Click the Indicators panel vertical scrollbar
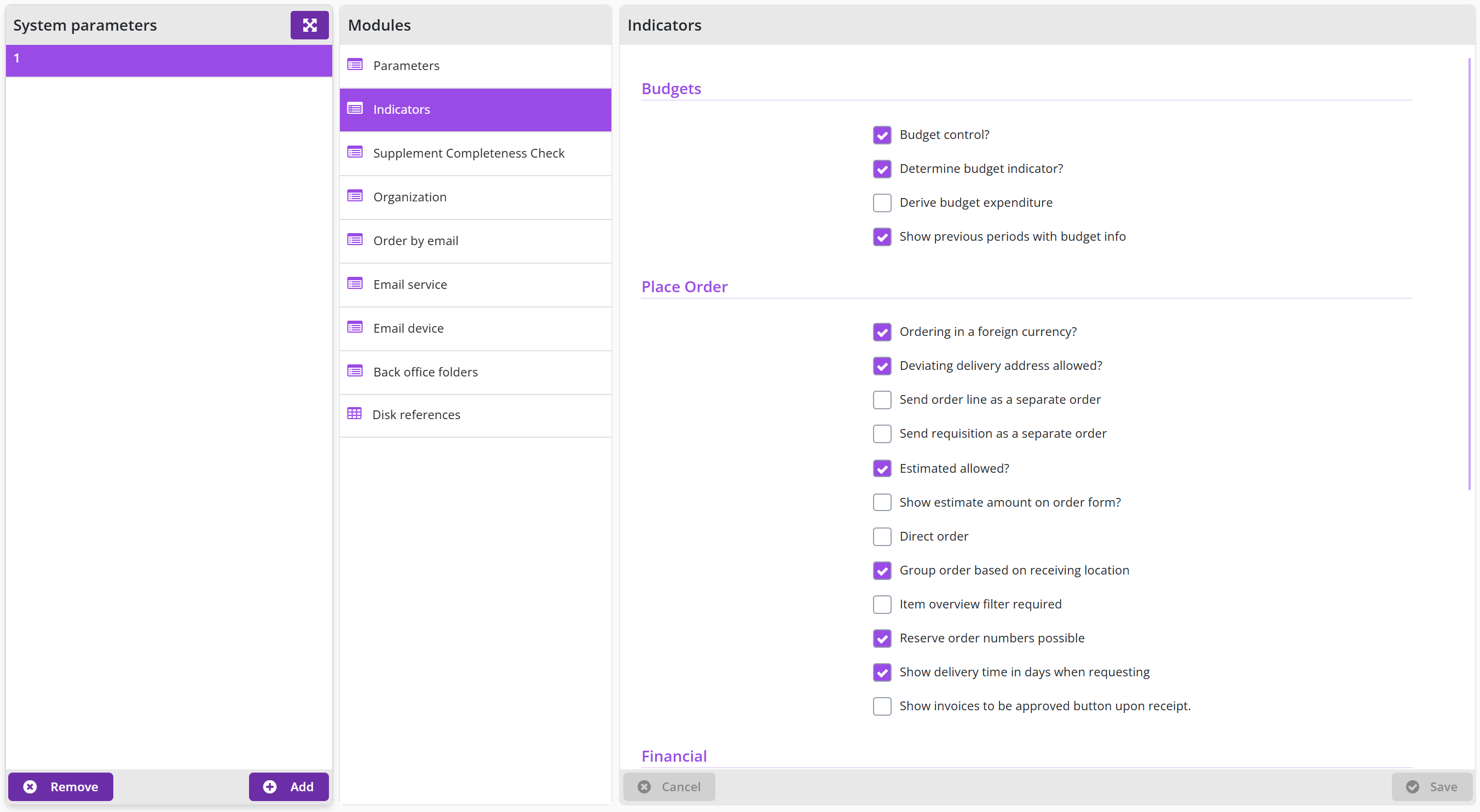This screenshot has width=1480, height=812. 1469,274
